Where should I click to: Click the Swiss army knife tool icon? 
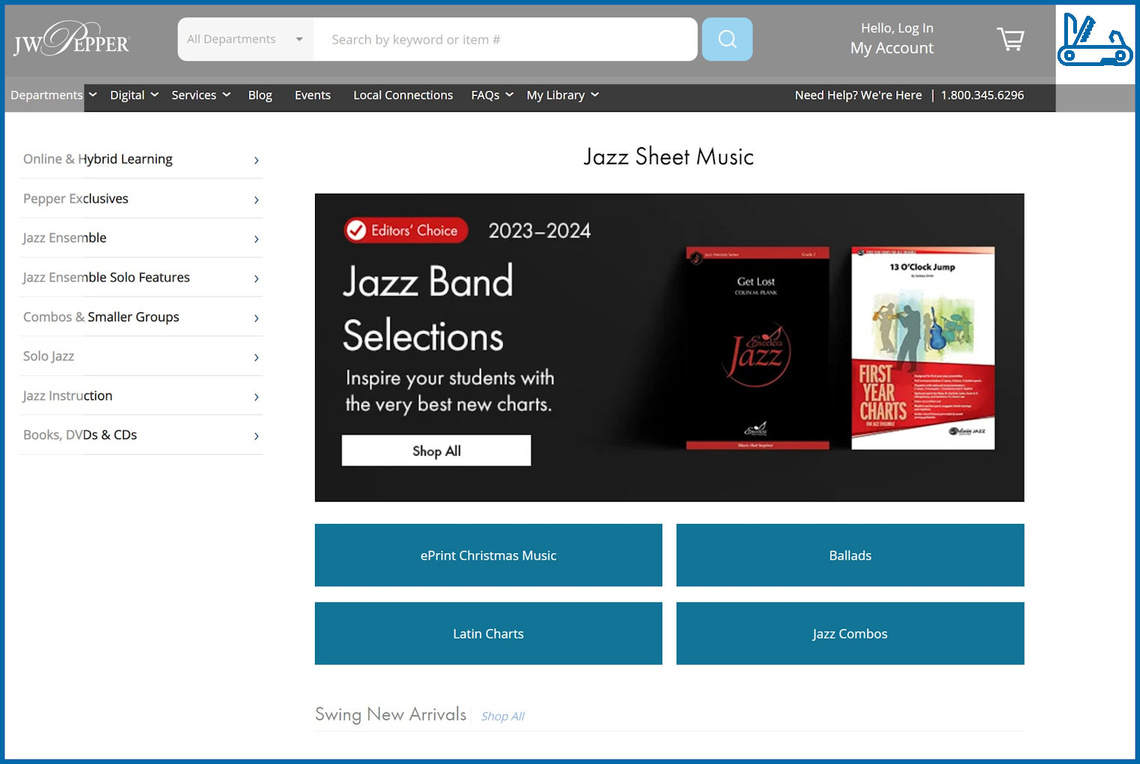pyautogui.click(x=1094, y=41)
